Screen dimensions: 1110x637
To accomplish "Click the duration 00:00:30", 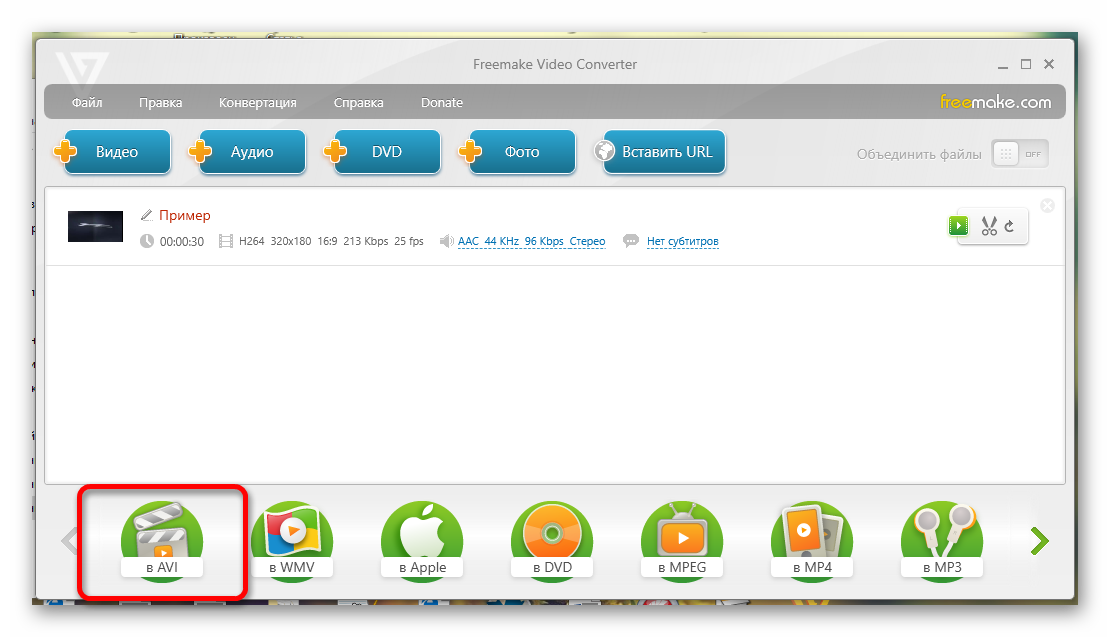I will (182, 241).
